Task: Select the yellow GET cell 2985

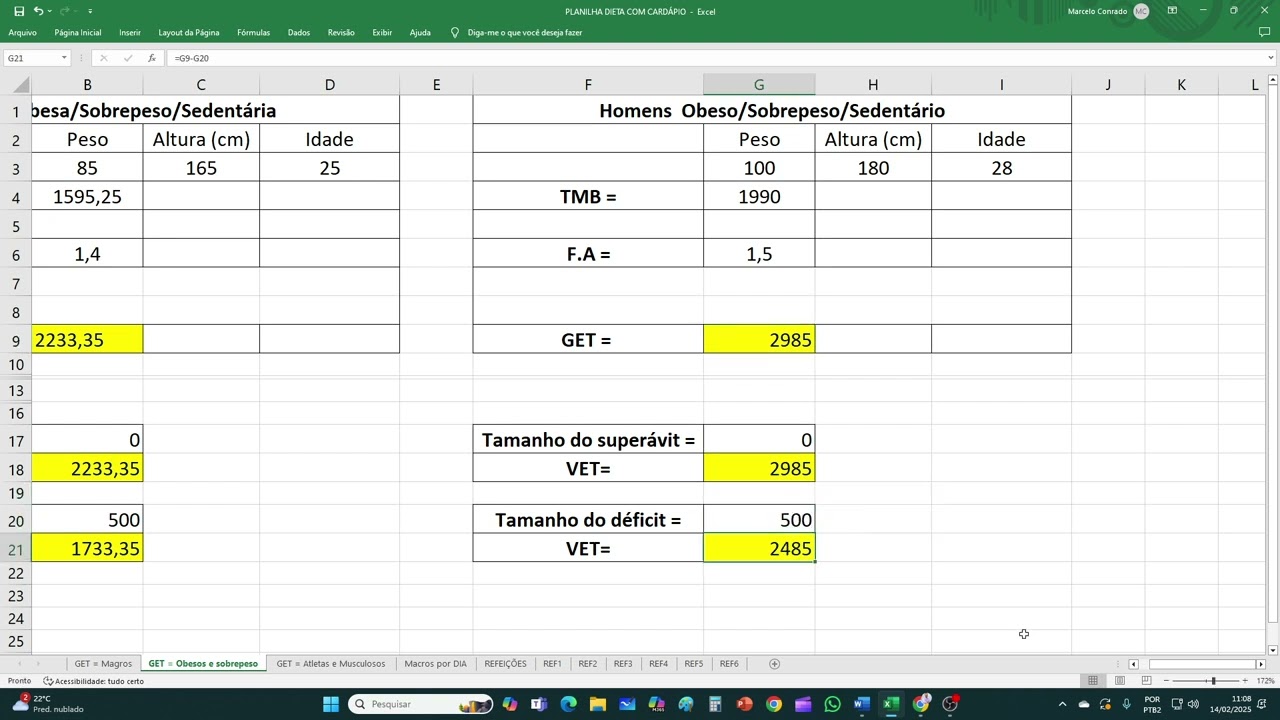Action: point(759,339)
